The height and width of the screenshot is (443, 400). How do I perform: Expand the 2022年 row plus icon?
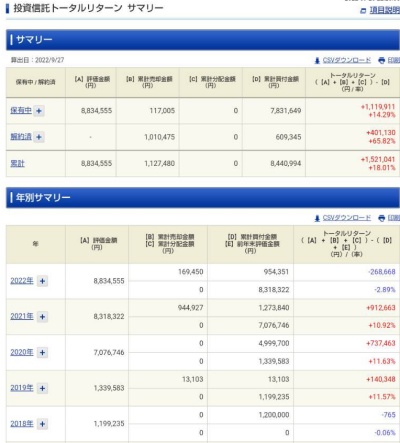pos(42,281)
